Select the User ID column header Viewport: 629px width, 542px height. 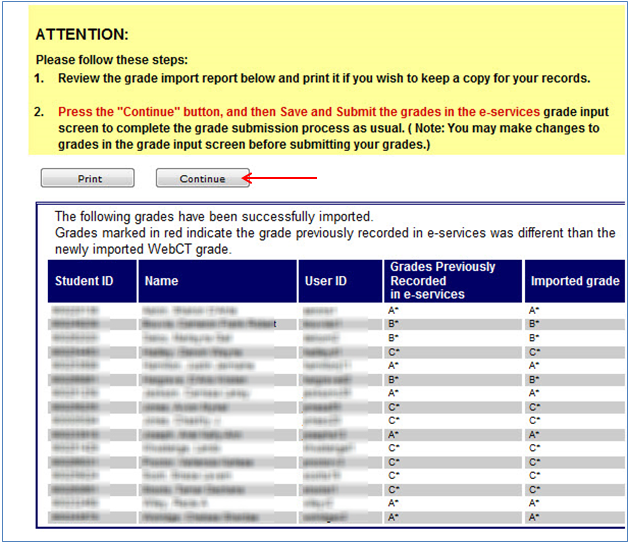pos(340,281)
